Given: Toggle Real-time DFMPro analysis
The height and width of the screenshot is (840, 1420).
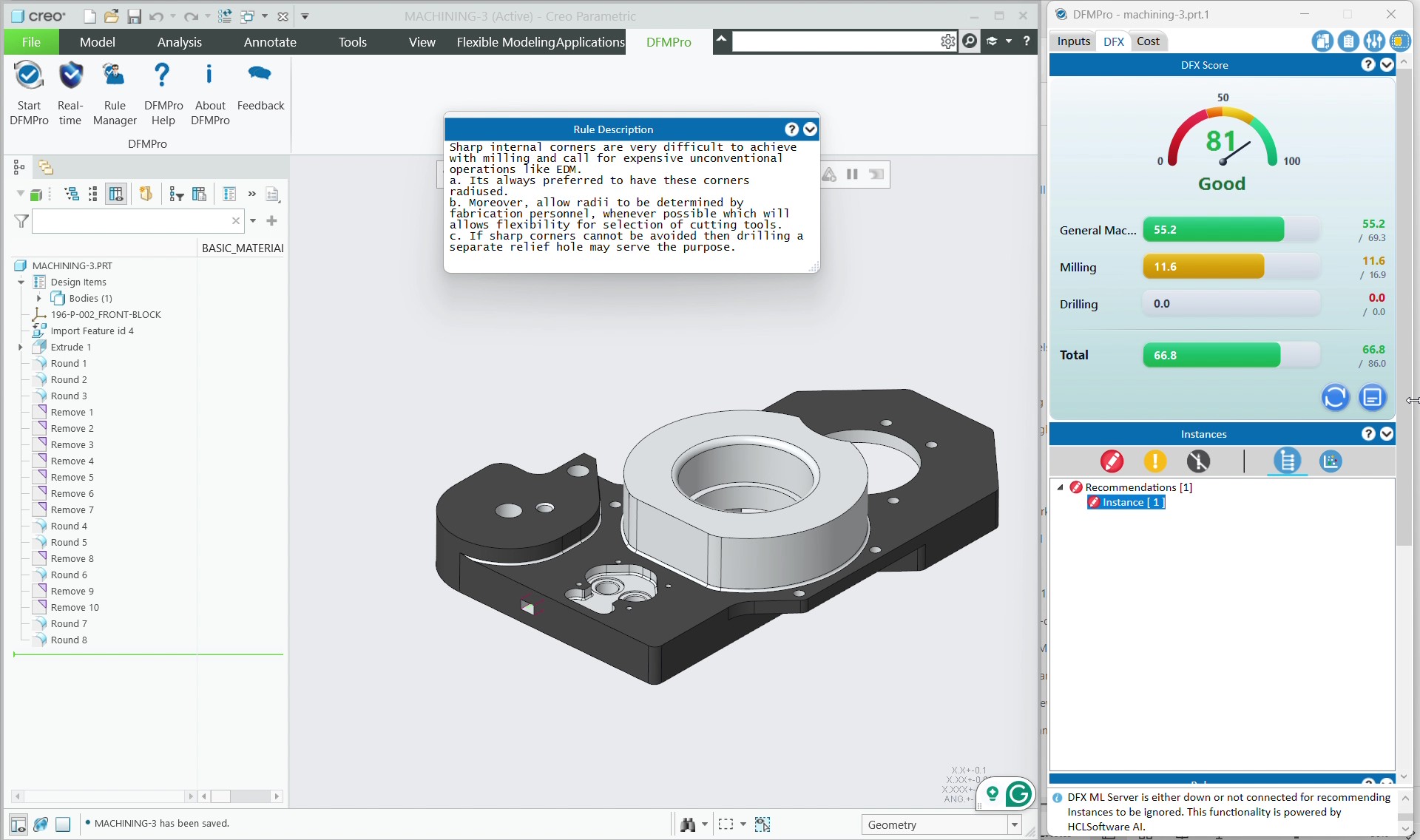Looking at the screenshot, I should pos(70,75).
